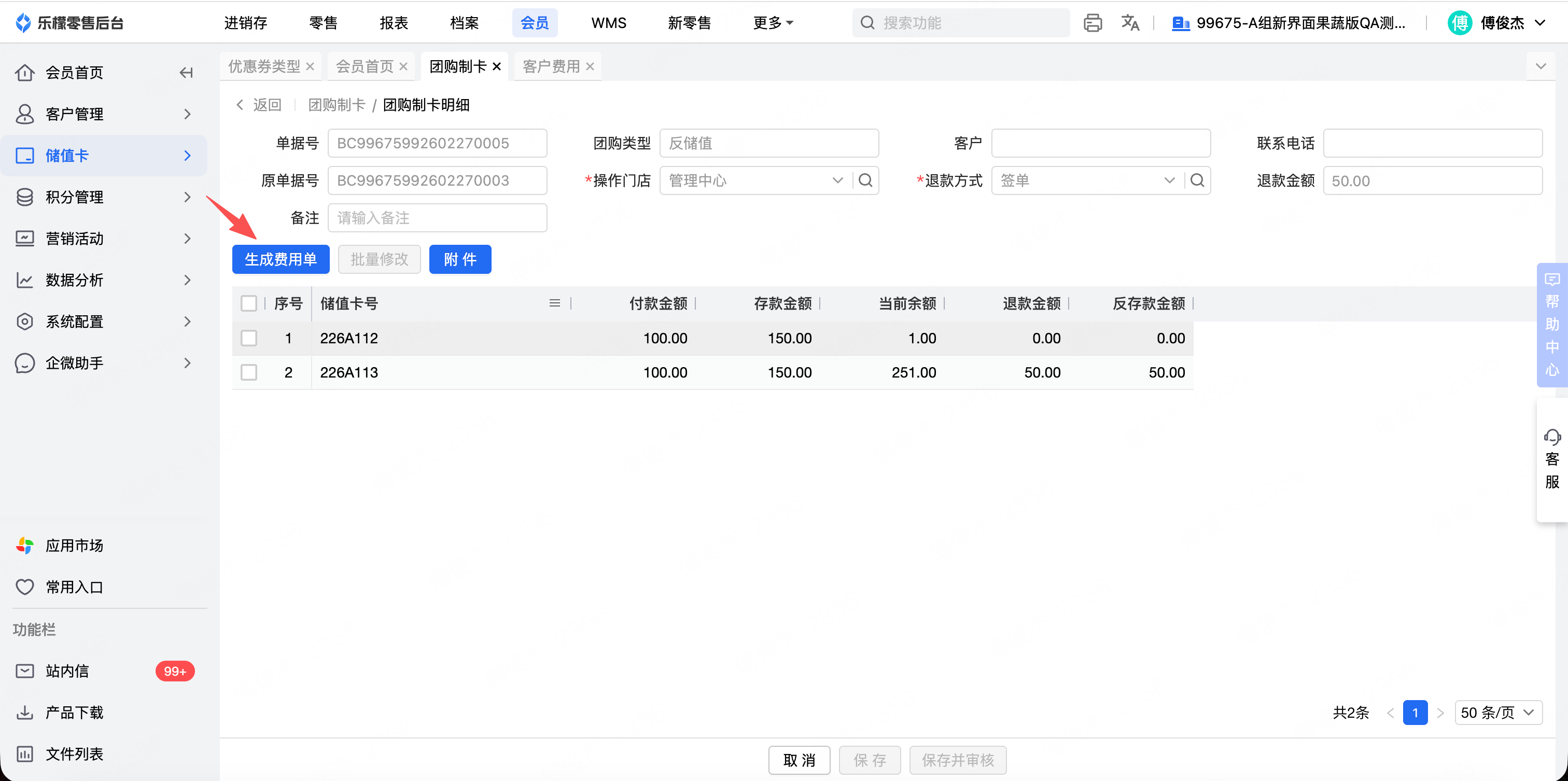Click into the 备注 input field
1568x781 pixels.
pos(437,218)
